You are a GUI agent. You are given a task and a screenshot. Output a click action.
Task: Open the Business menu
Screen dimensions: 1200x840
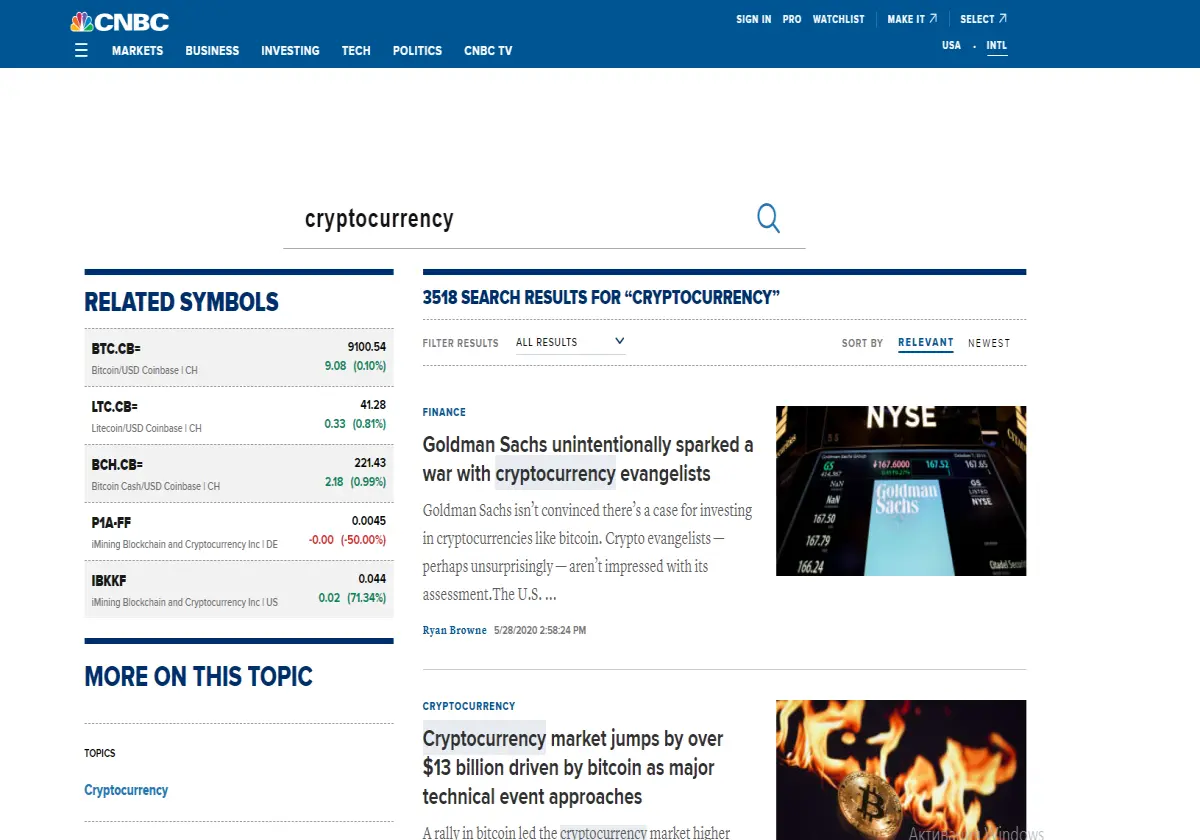(212, 51)
